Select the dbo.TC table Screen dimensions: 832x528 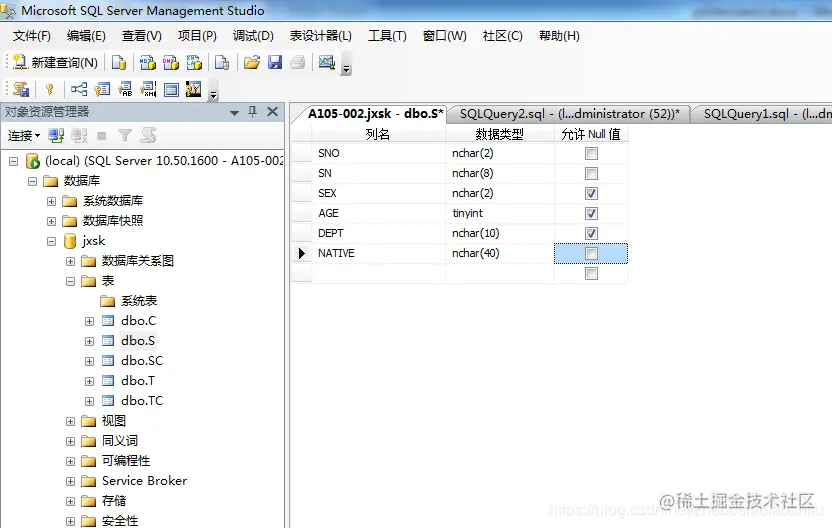click(x=142, y=401)
